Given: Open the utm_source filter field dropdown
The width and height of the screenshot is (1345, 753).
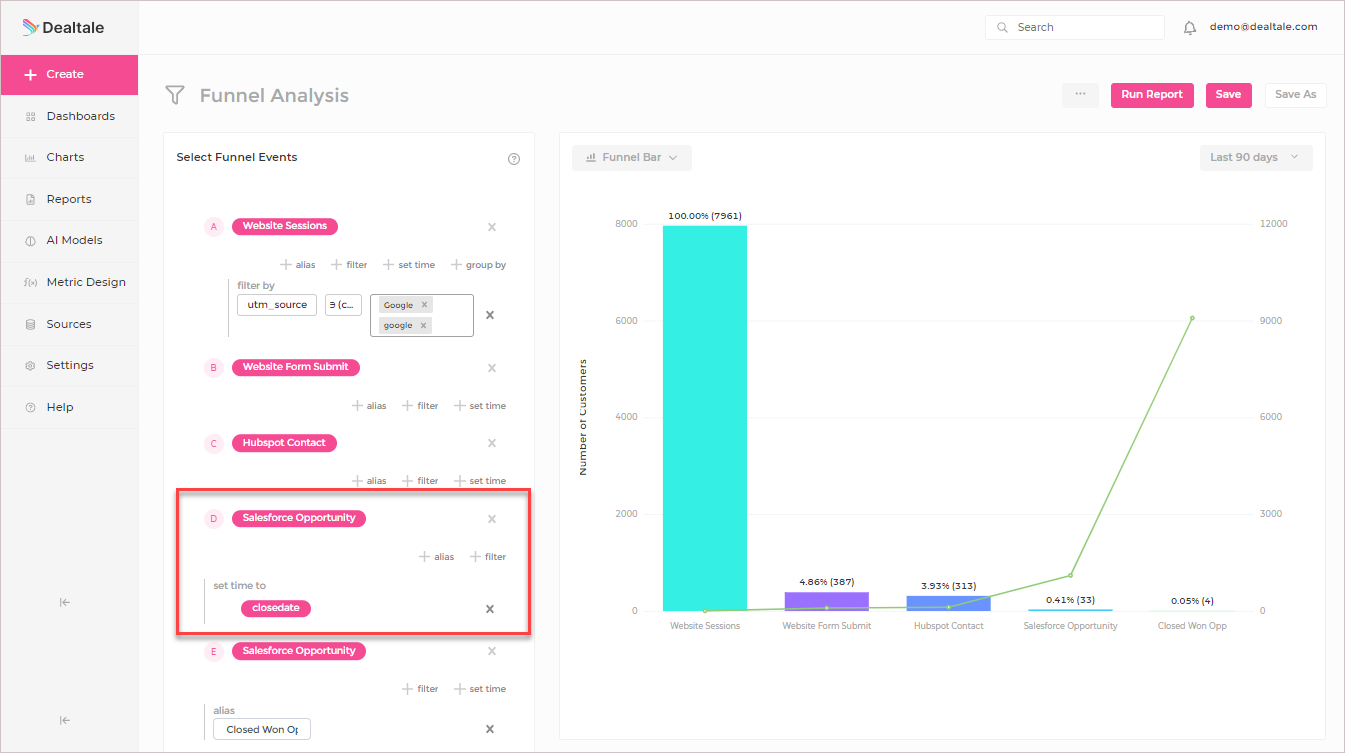Looking at the screenshot, I should (x=277, y=305).
